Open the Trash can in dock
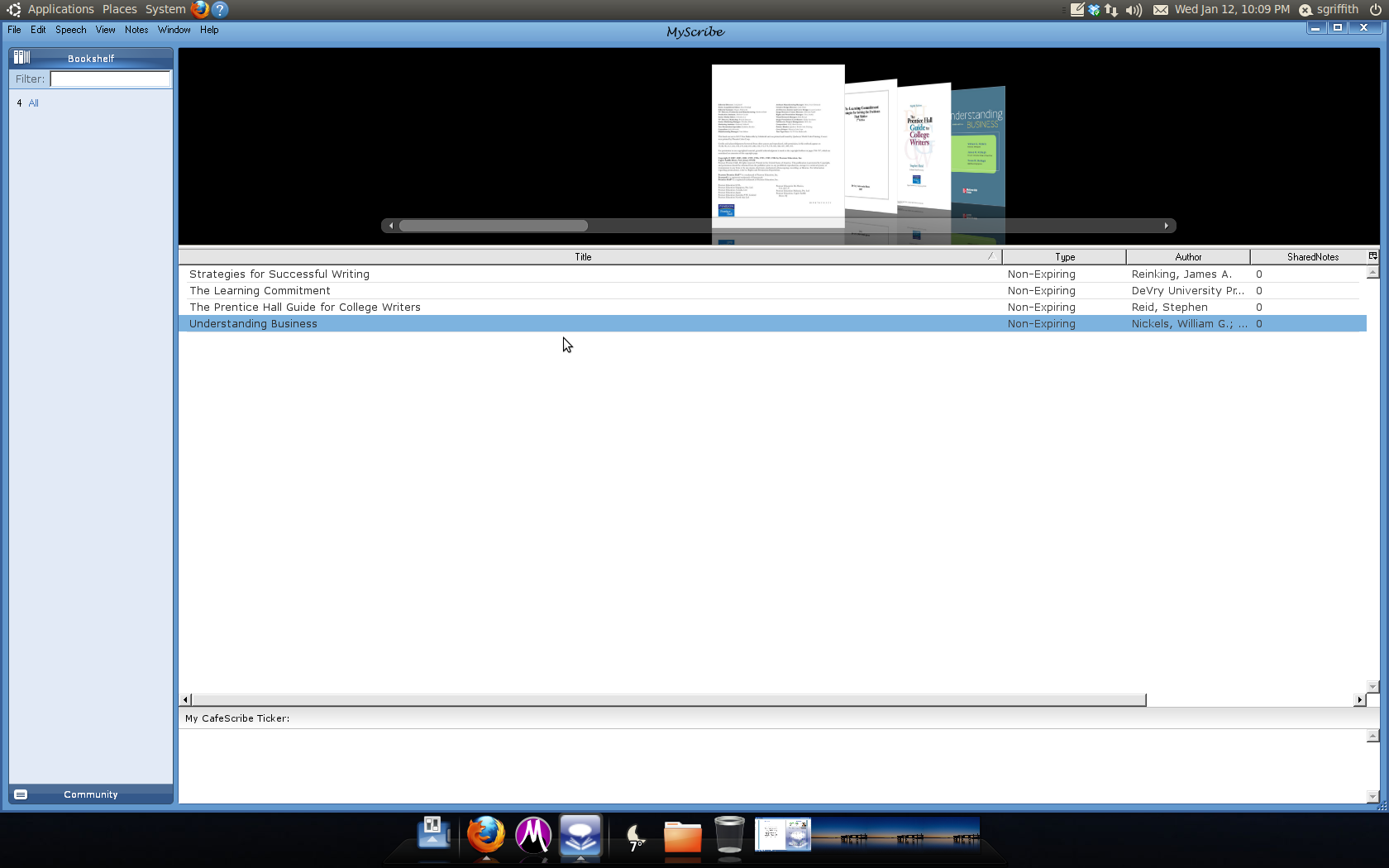The height and width of the screenshot is (868, 1389). tap(729, 835)
